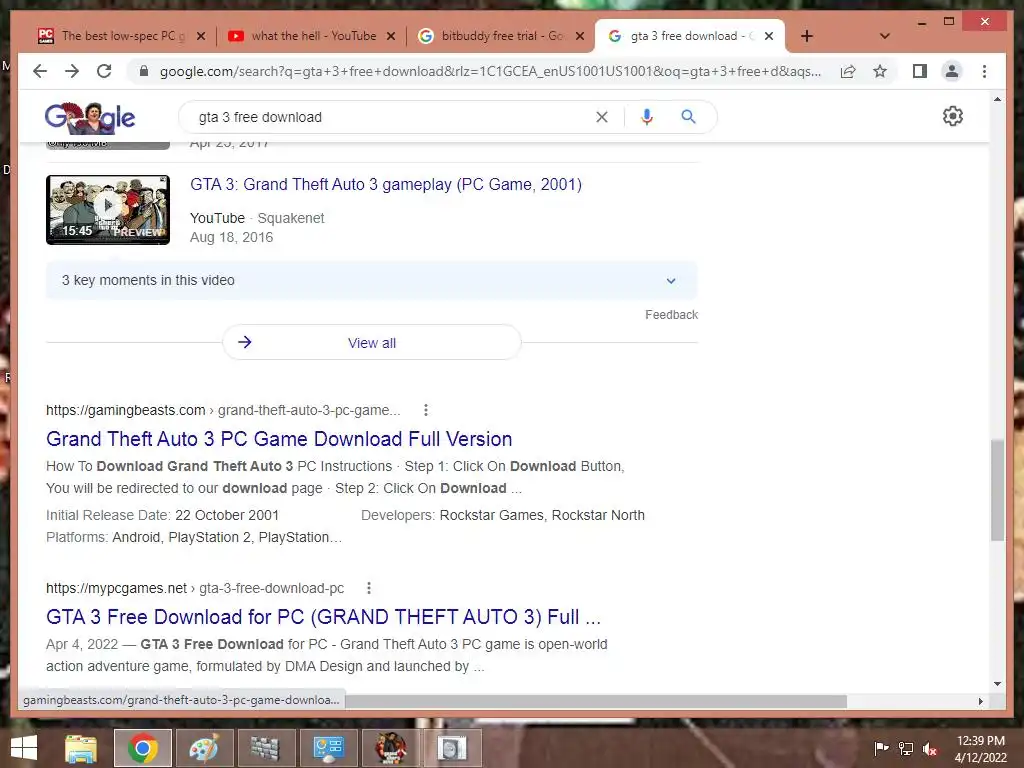This screenshot has width=1024, height=768.
Task: Bookmark this page with star icon
Action: point(880,71)
